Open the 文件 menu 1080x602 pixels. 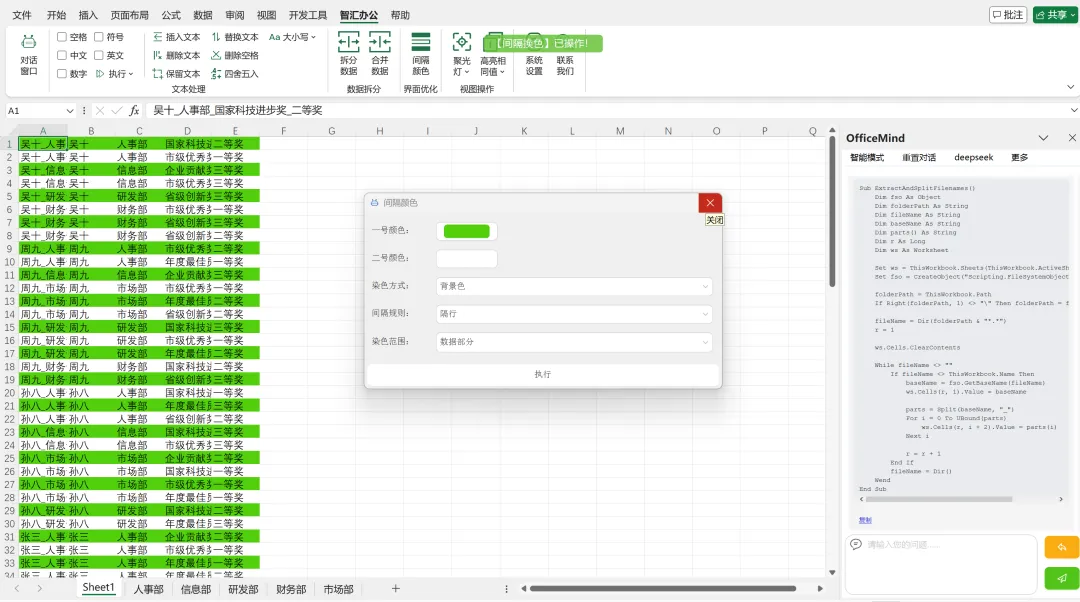tap(22, 15)
